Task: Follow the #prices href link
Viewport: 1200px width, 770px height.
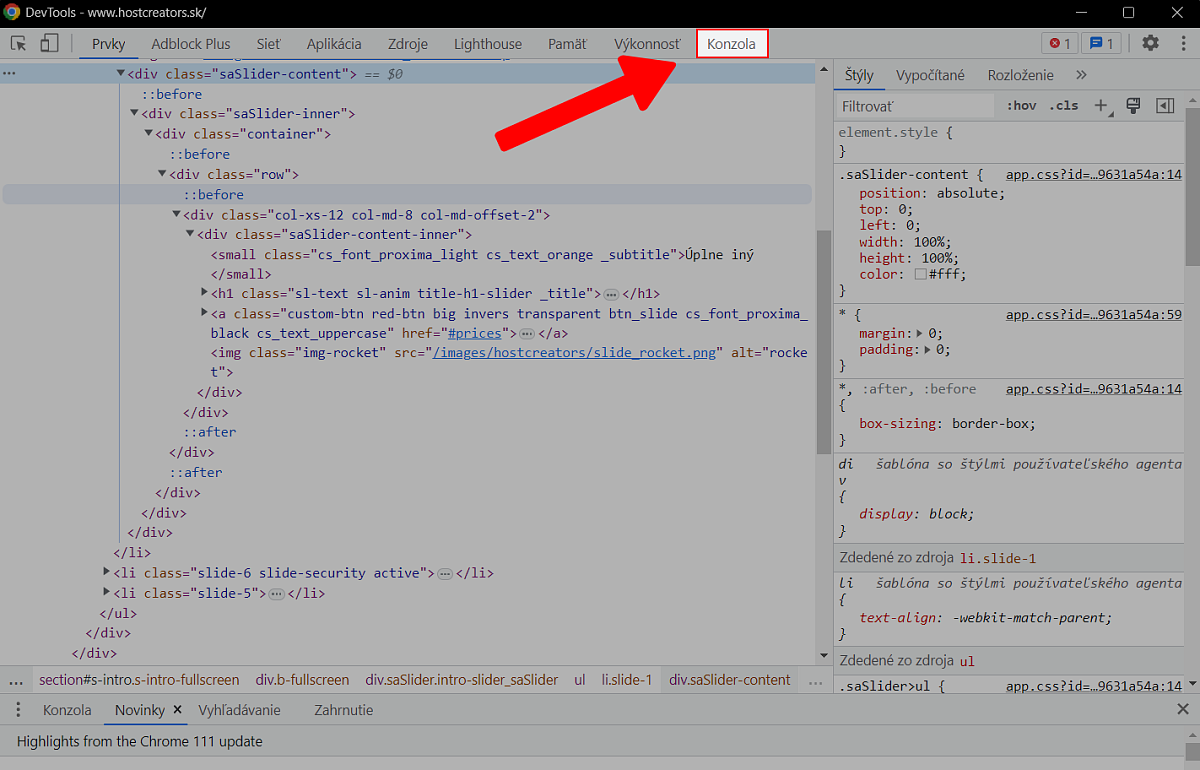Action: [475, 333]
